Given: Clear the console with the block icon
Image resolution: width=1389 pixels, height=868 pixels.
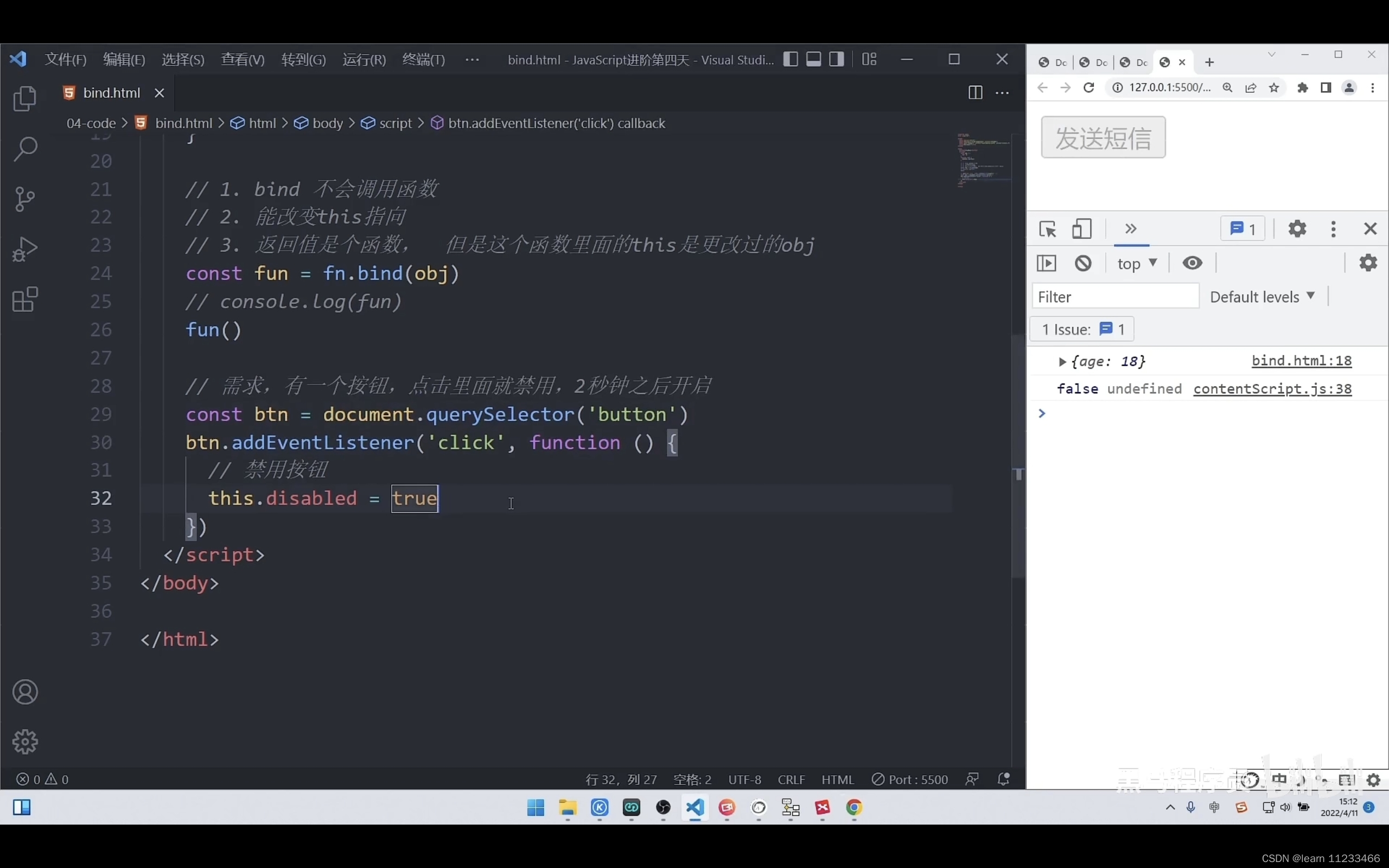Looking at the screenshot, I should pos(1083,263).
